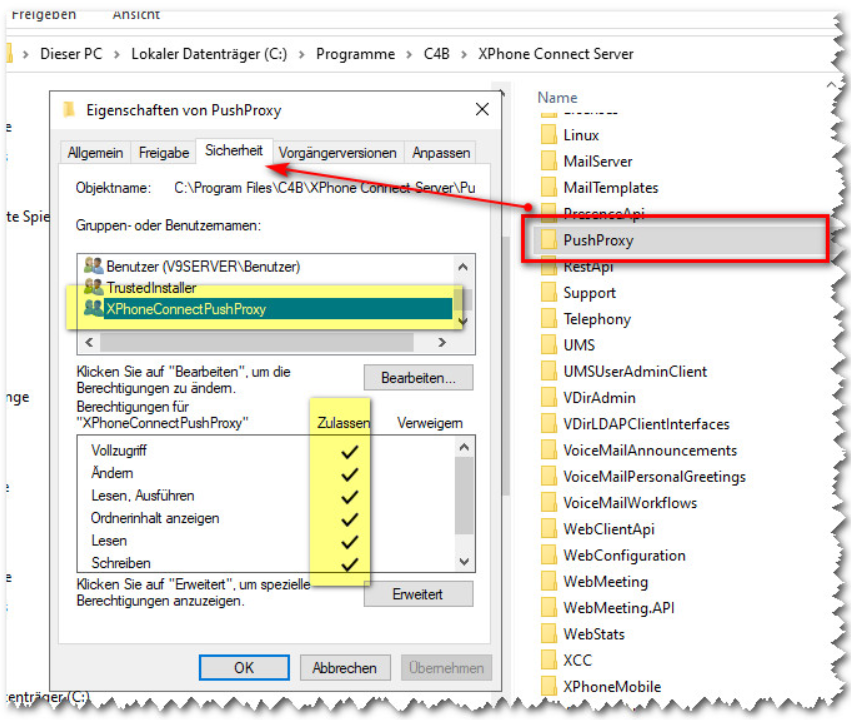Click the user list scroll-left arrow
The height and width of the screenshot is (720, 851).
pos(89,342)
